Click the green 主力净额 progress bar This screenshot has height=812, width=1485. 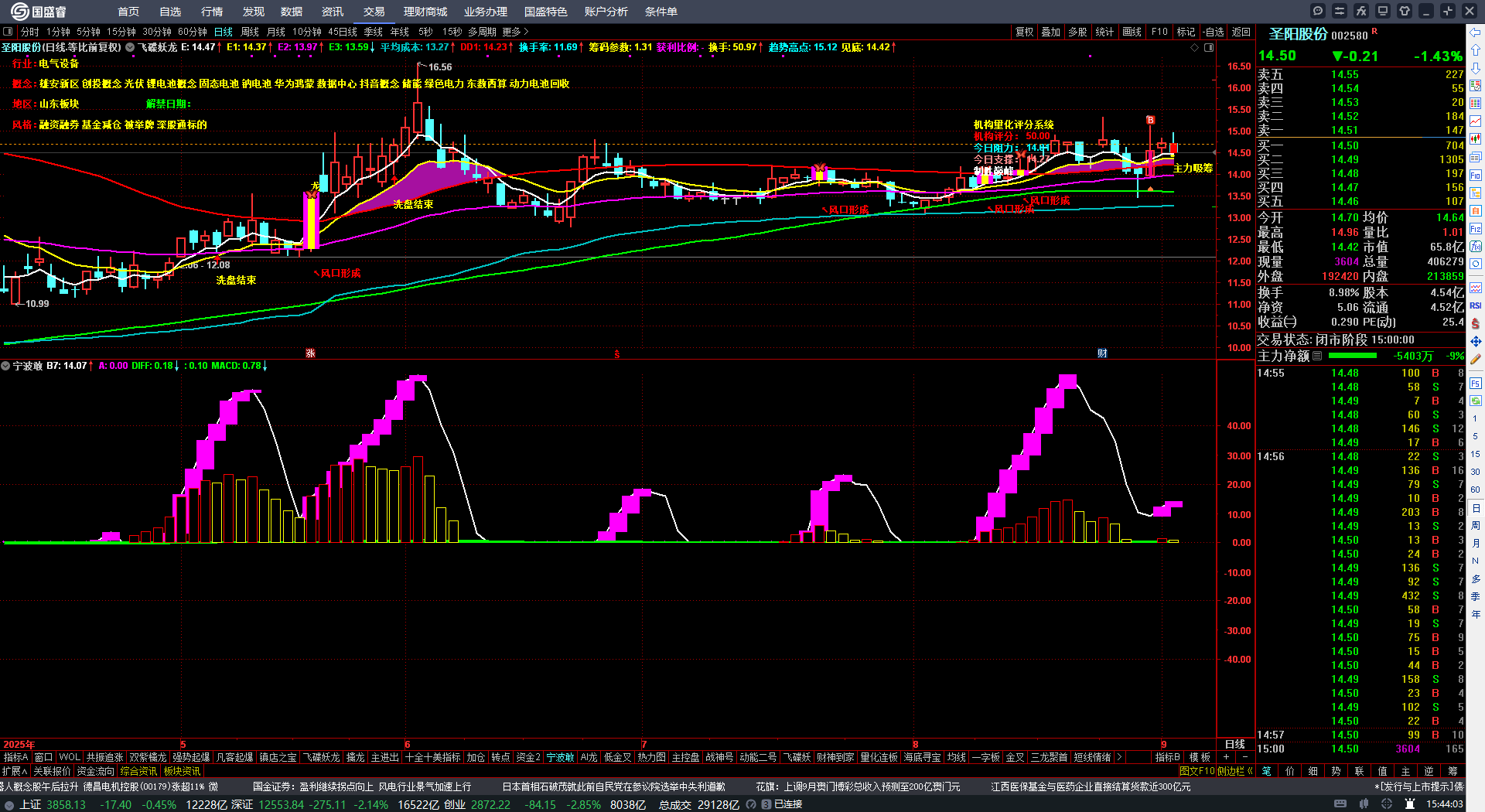(1352, 356)
